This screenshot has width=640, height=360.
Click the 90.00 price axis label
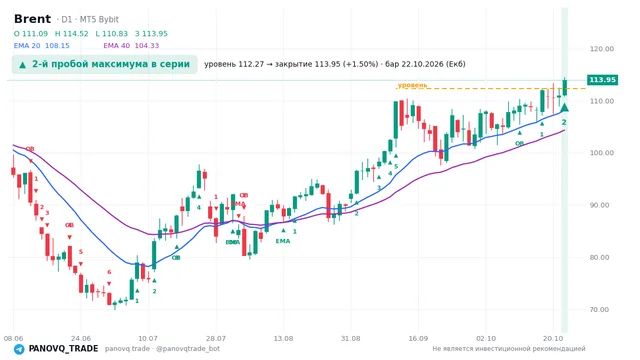(599, 205)
